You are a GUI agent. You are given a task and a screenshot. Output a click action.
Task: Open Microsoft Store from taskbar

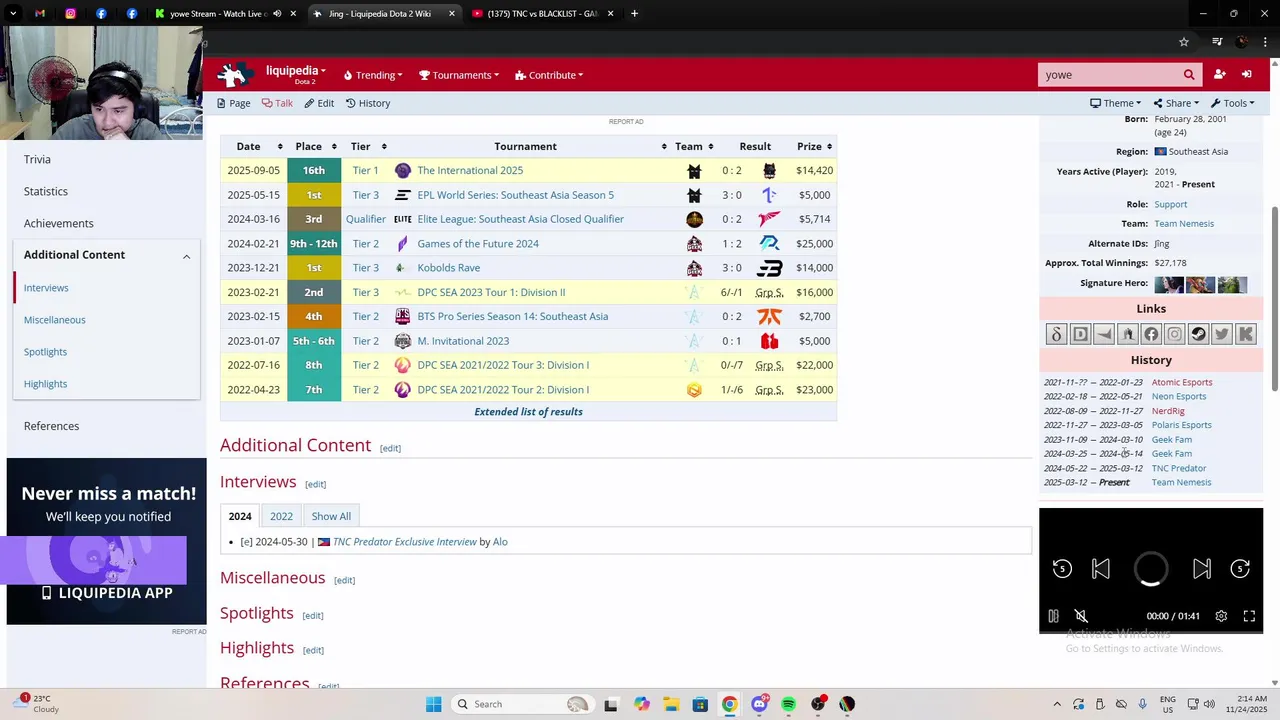pyautogui.click(x=700, y=704)
